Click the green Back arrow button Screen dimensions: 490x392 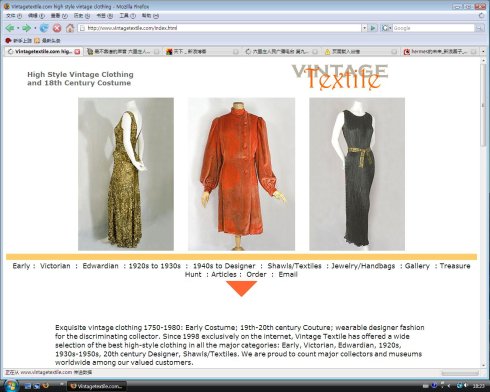[10, 28]
